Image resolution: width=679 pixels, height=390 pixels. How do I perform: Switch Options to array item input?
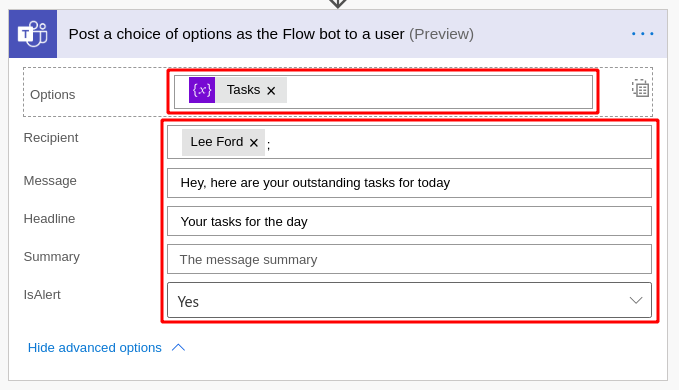[640, 88]
